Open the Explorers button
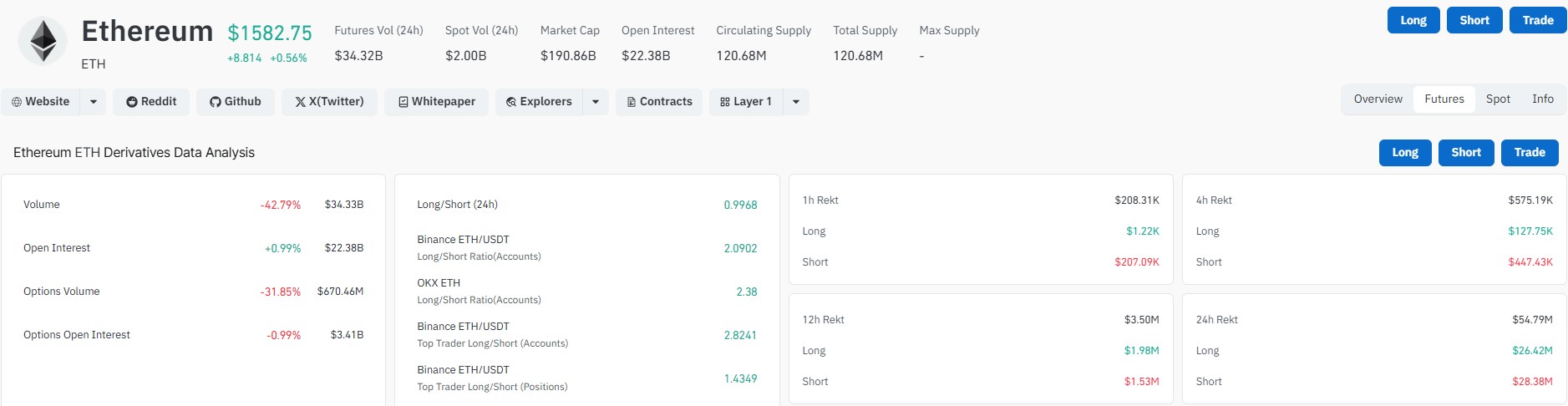Image resolution: width=1568 pixels, height=406 pixels. pos(539,102)
